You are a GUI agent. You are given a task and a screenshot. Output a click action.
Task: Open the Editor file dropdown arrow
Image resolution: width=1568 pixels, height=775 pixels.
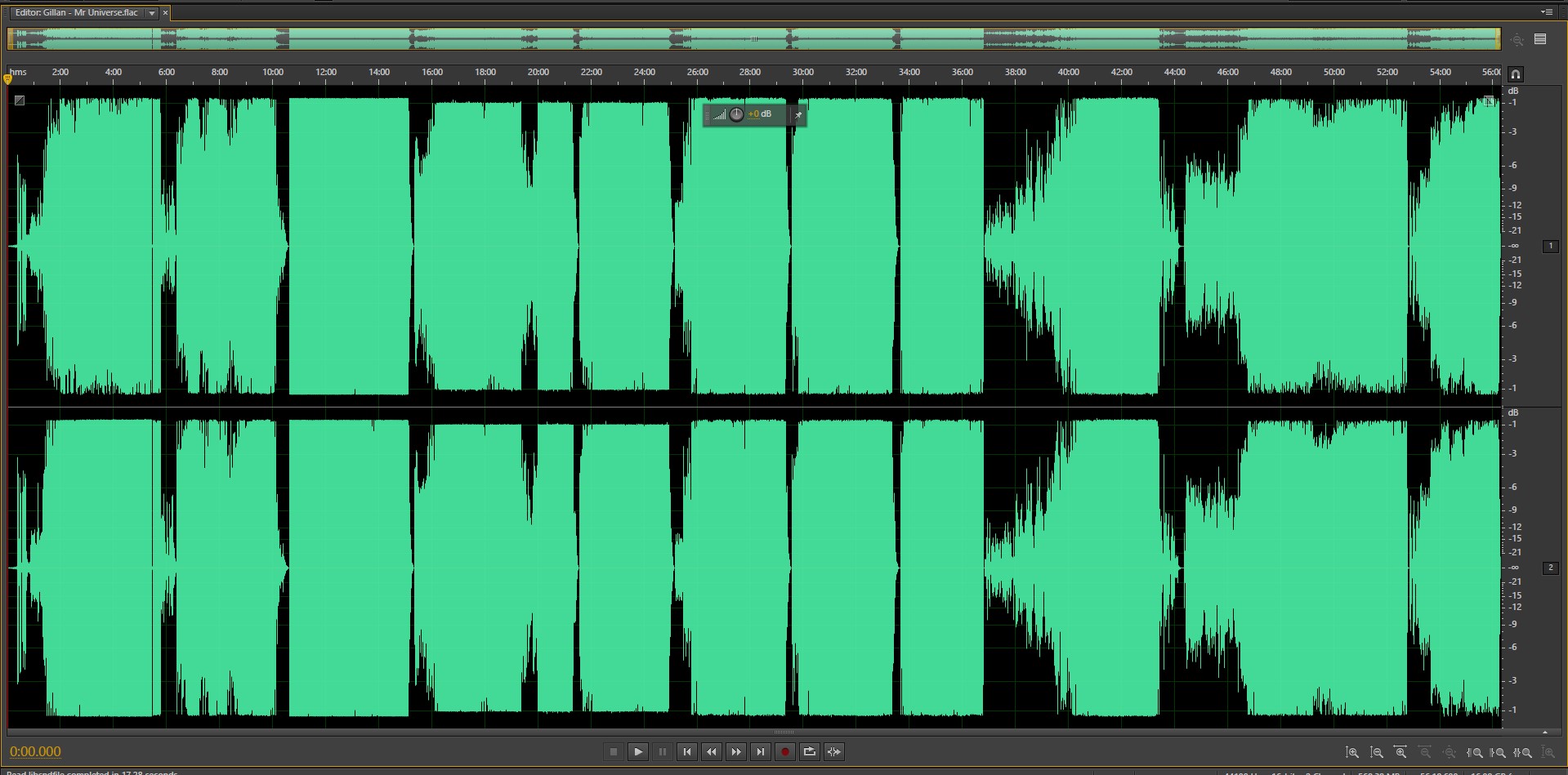tap(152, 13)
